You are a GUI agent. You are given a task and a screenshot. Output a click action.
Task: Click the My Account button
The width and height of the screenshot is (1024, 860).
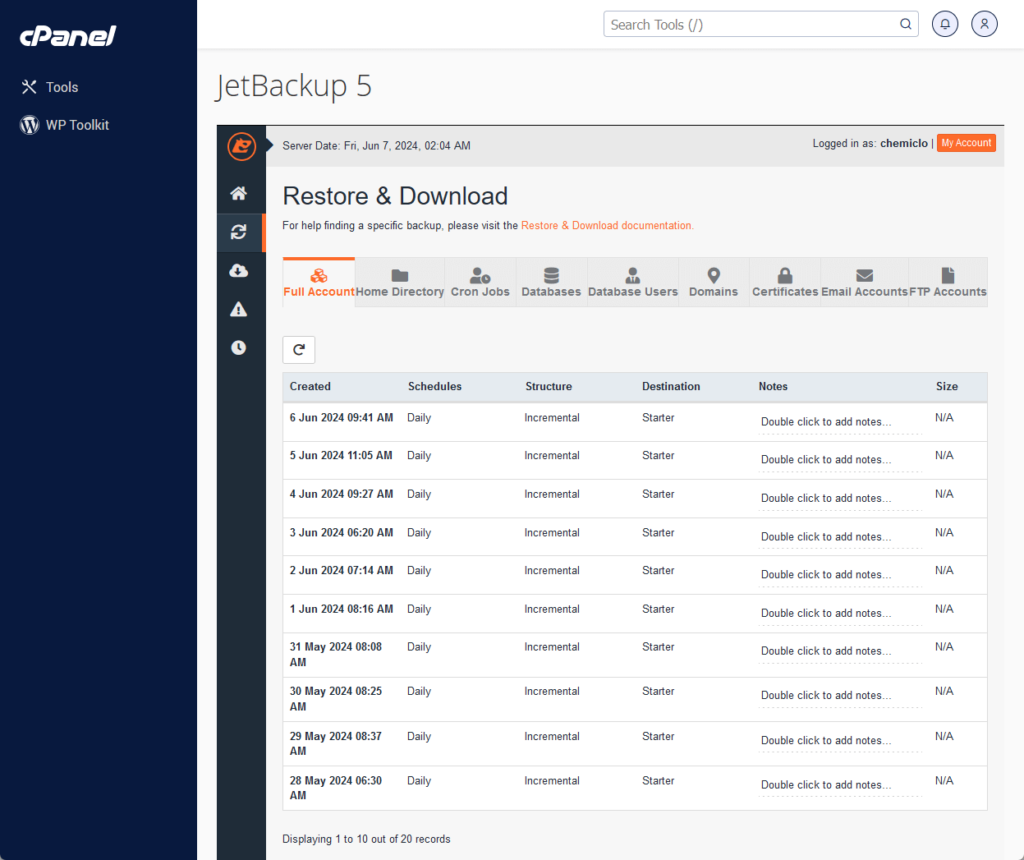tap(966, 143)
